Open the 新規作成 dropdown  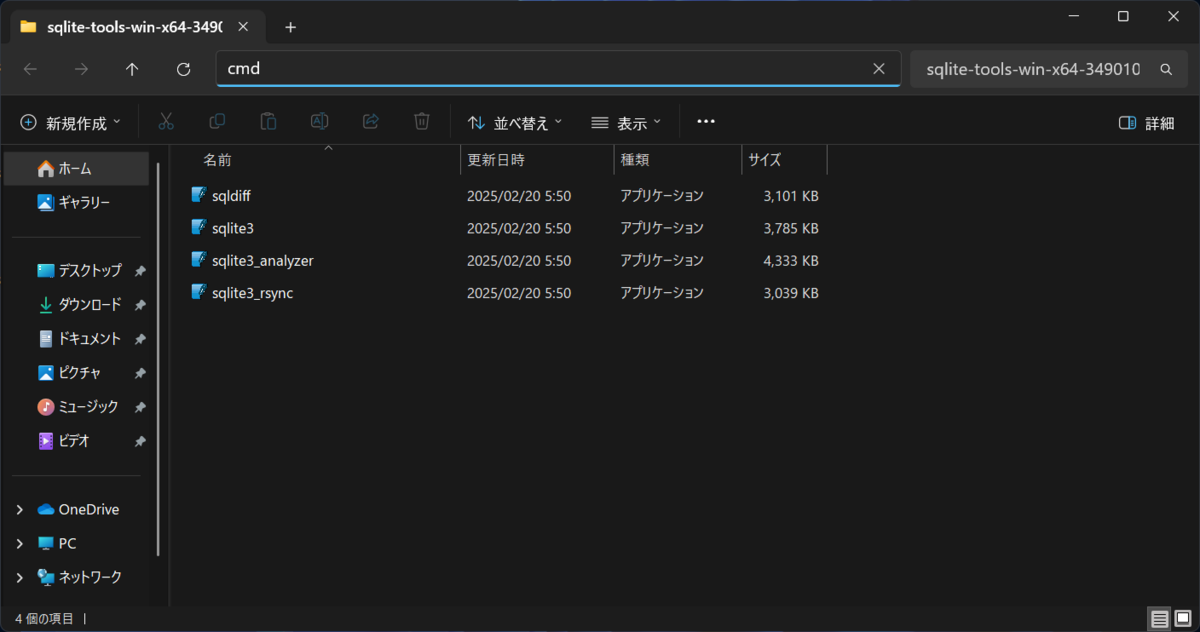71,123
